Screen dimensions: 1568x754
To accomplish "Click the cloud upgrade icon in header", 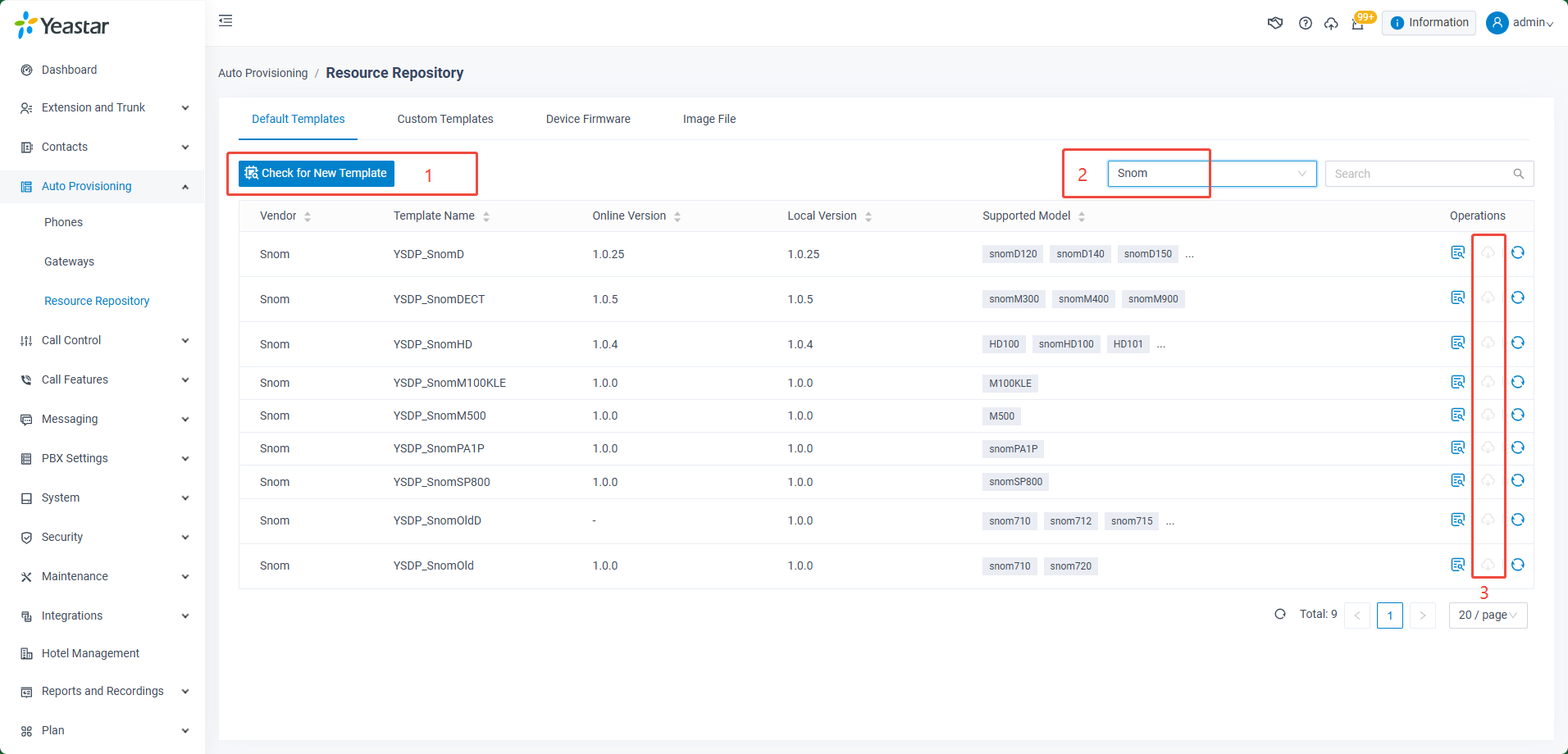I will click(x=1331, y=23).
